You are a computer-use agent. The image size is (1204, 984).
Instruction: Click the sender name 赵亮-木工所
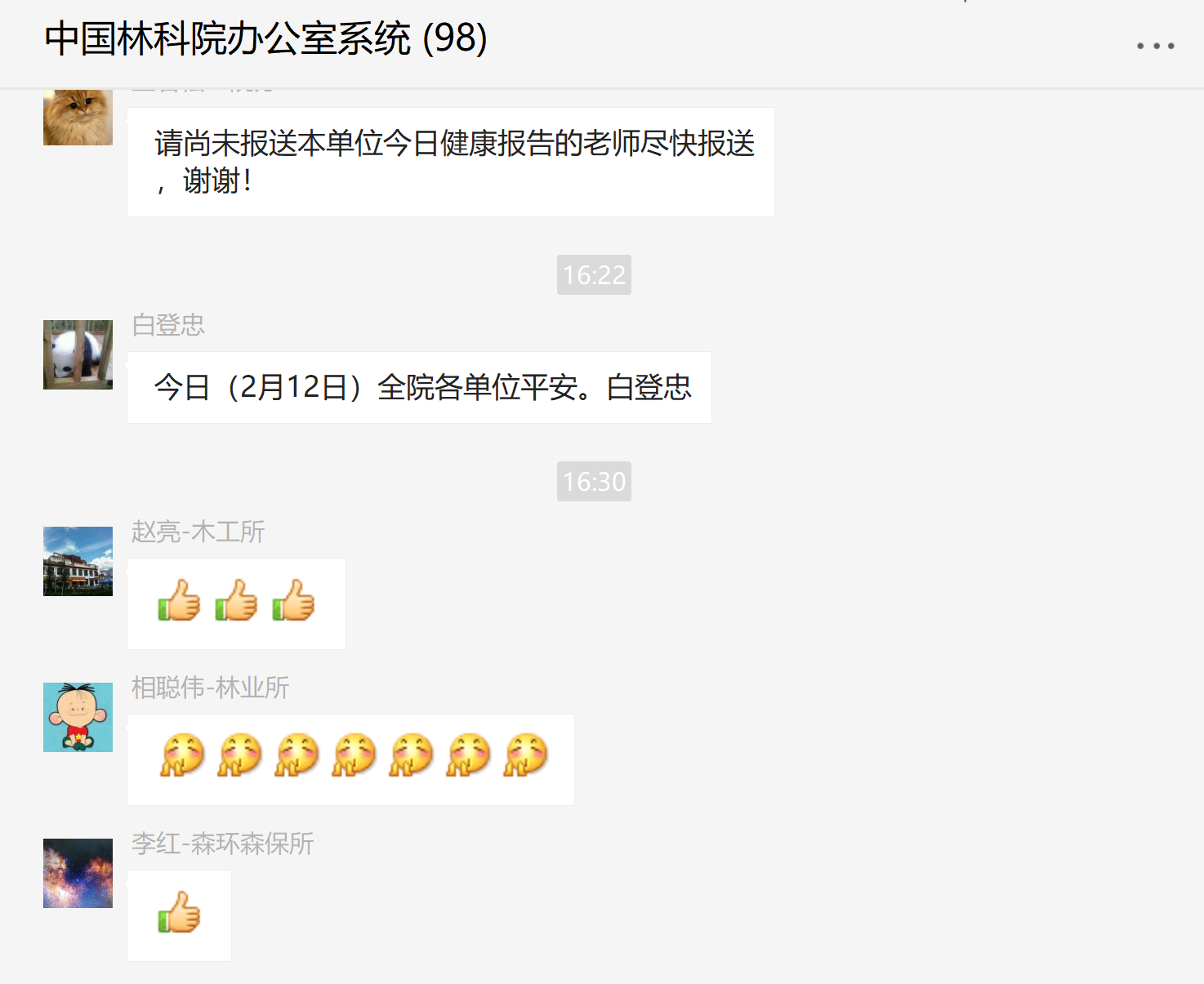click(198, 532)
